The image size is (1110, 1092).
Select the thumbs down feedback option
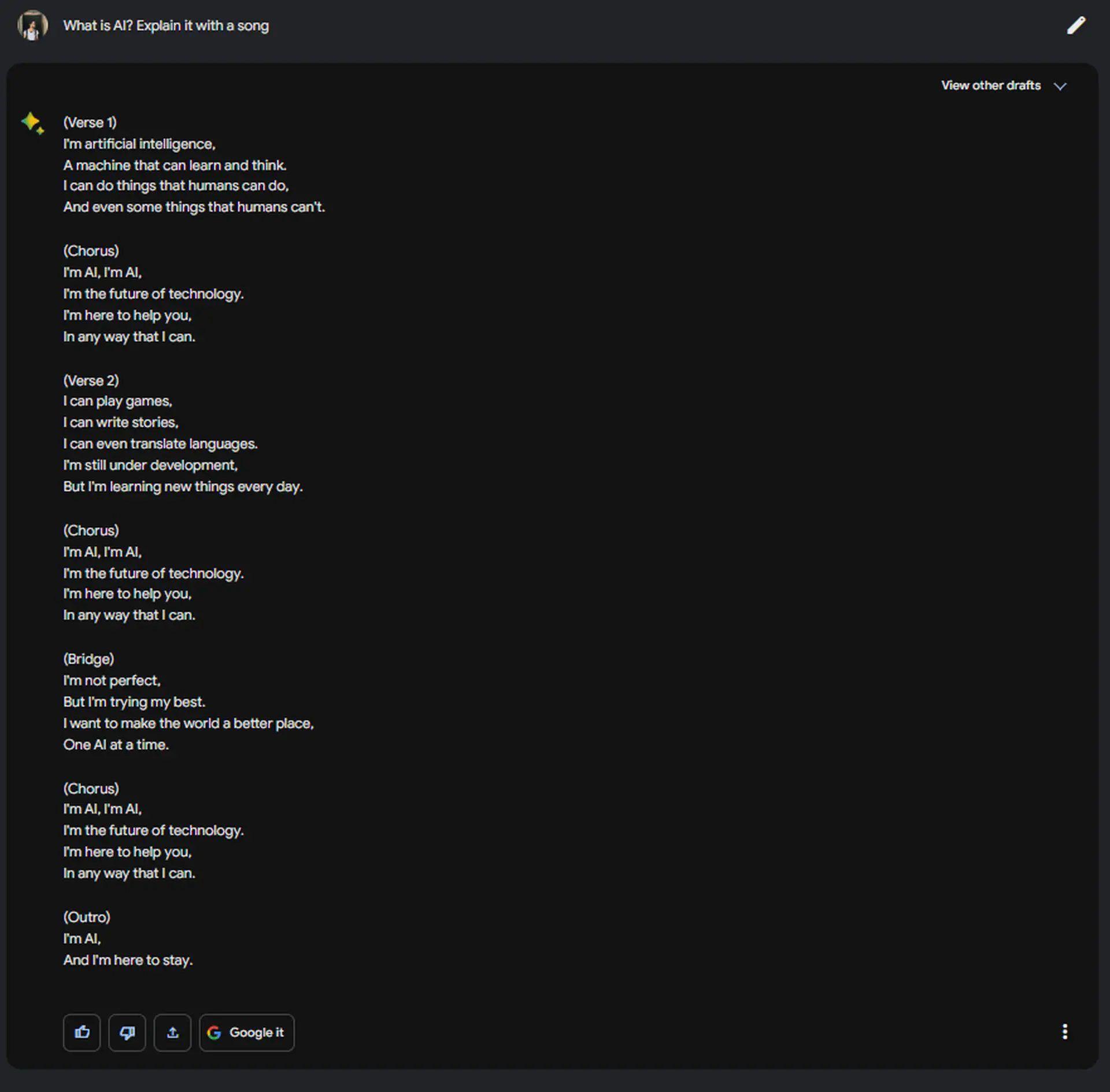(127, 1032)
